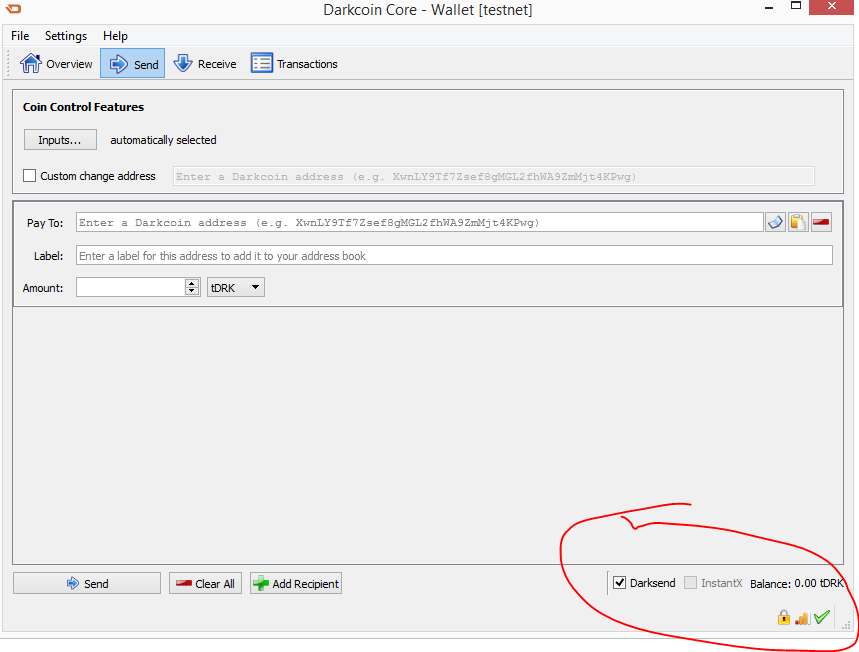Open the Receive tab
The image size is (859, 652).
click(205, 64)
